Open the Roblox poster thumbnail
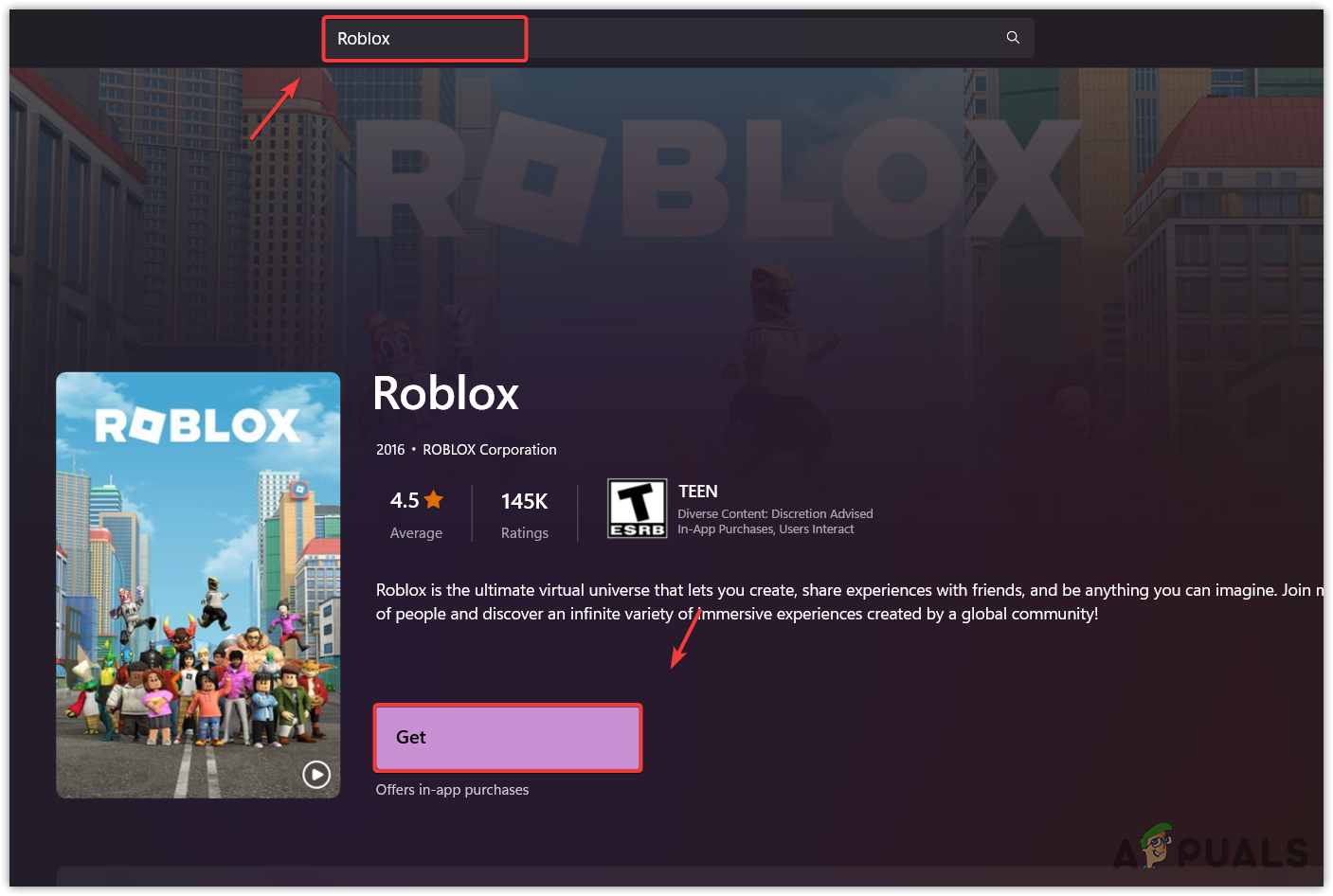 click(x=198, y=585)
